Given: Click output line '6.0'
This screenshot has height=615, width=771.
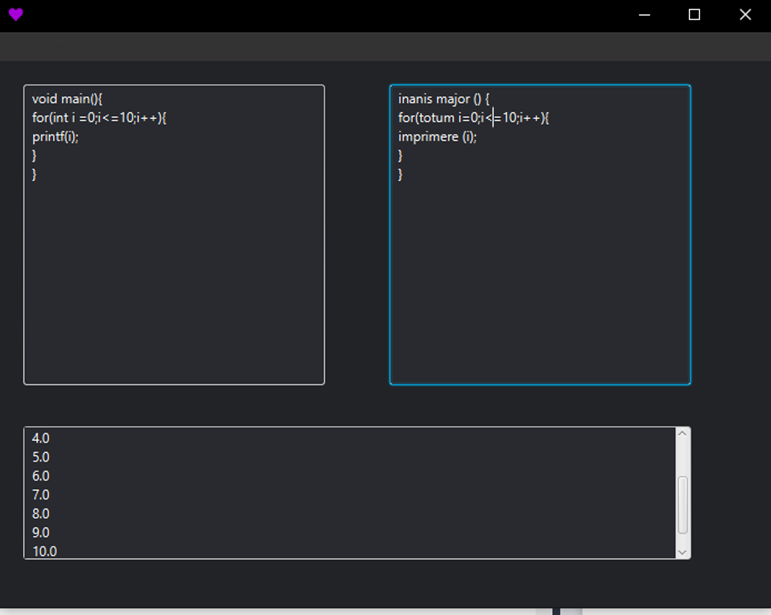Looking at the screenshot, I should coord(41,476).
